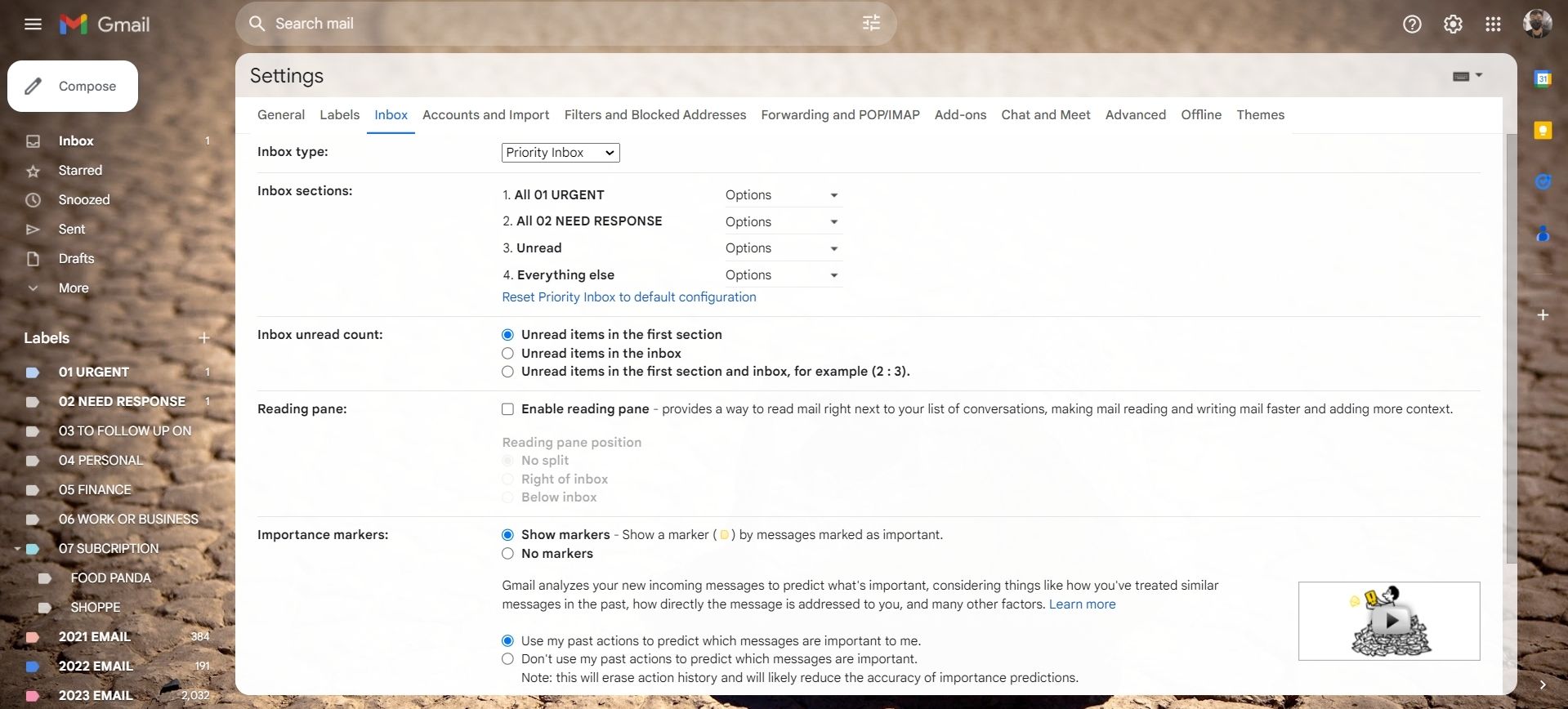Click the Drafts page icon

[33, 259]
